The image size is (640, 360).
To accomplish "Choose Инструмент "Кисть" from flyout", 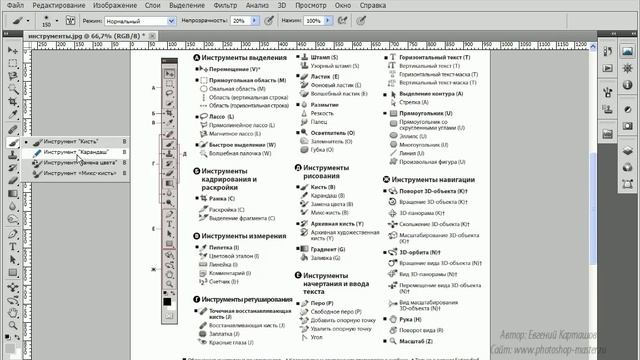I will coord(76,141).
